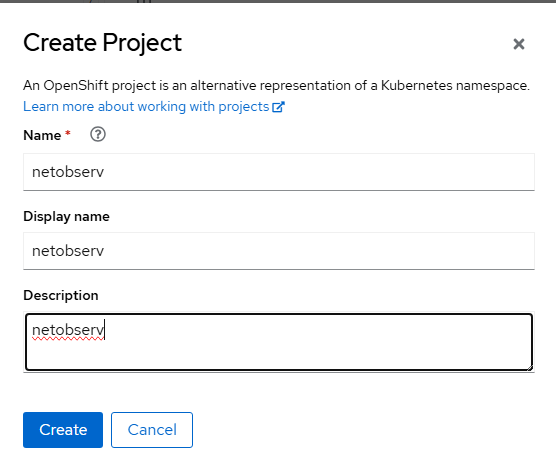Click the red required asterisk beside Name
The image size is (556, 469).
68,133
